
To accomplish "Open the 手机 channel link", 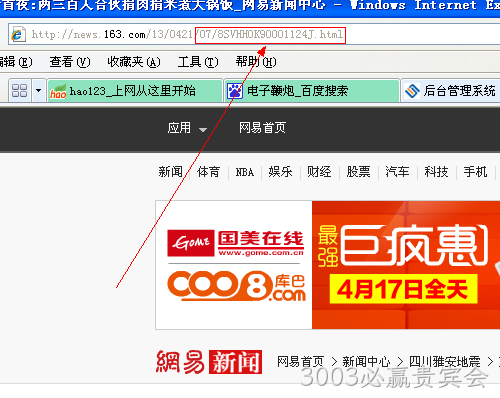I will pos(475,172).
